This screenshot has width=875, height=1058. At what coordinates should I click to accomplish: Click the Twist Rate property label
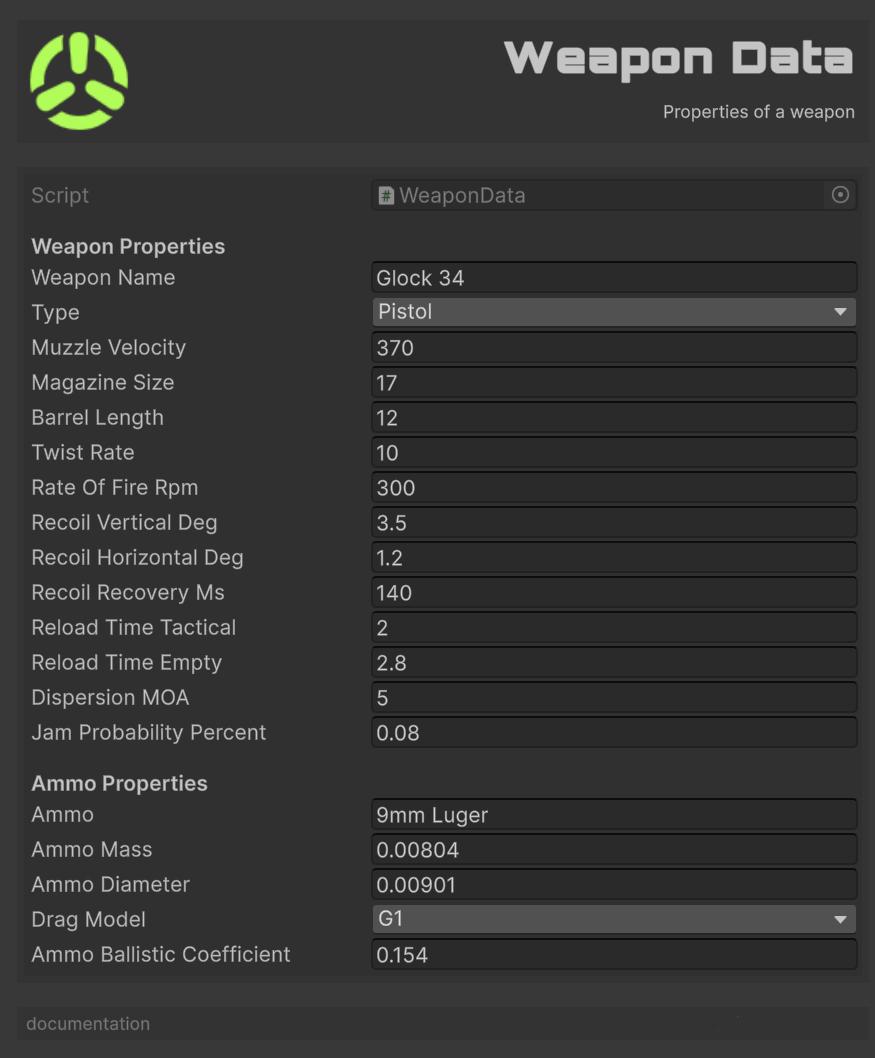[x=83, y=452]
